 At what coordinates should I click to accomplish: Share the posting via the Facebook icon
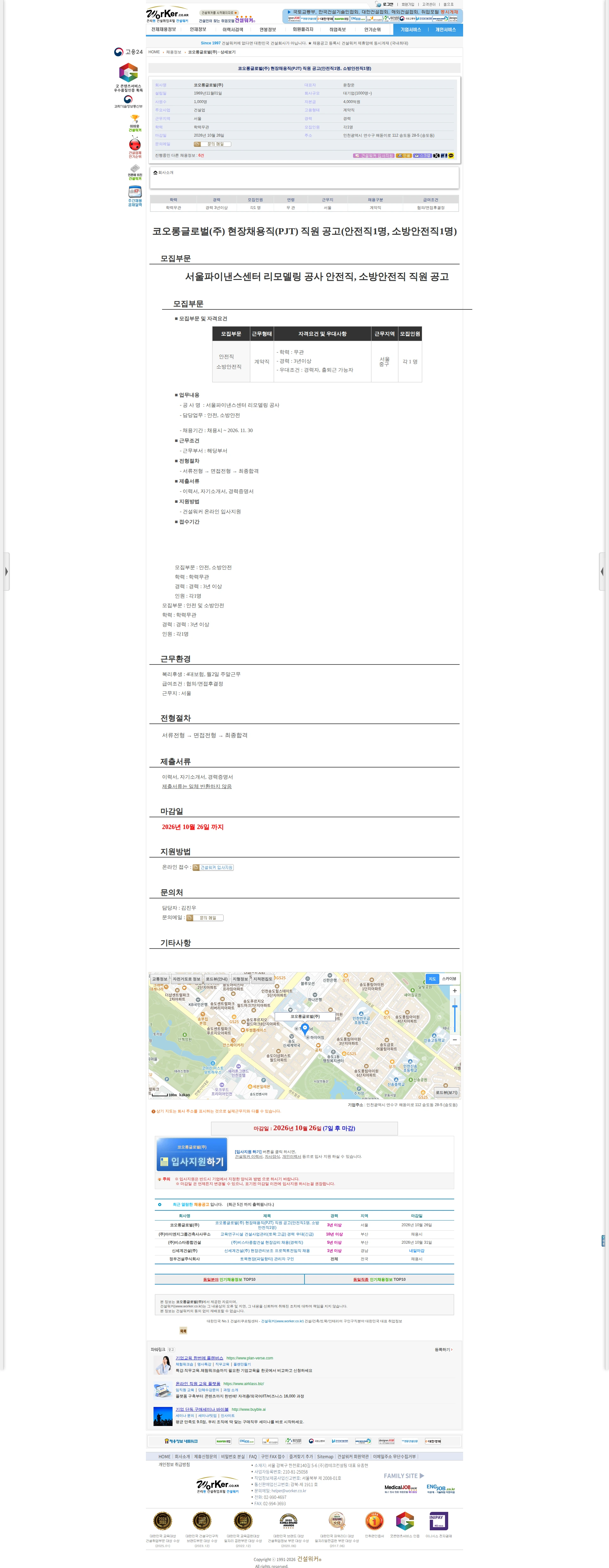pyautogui.click(x=444, y=156)
